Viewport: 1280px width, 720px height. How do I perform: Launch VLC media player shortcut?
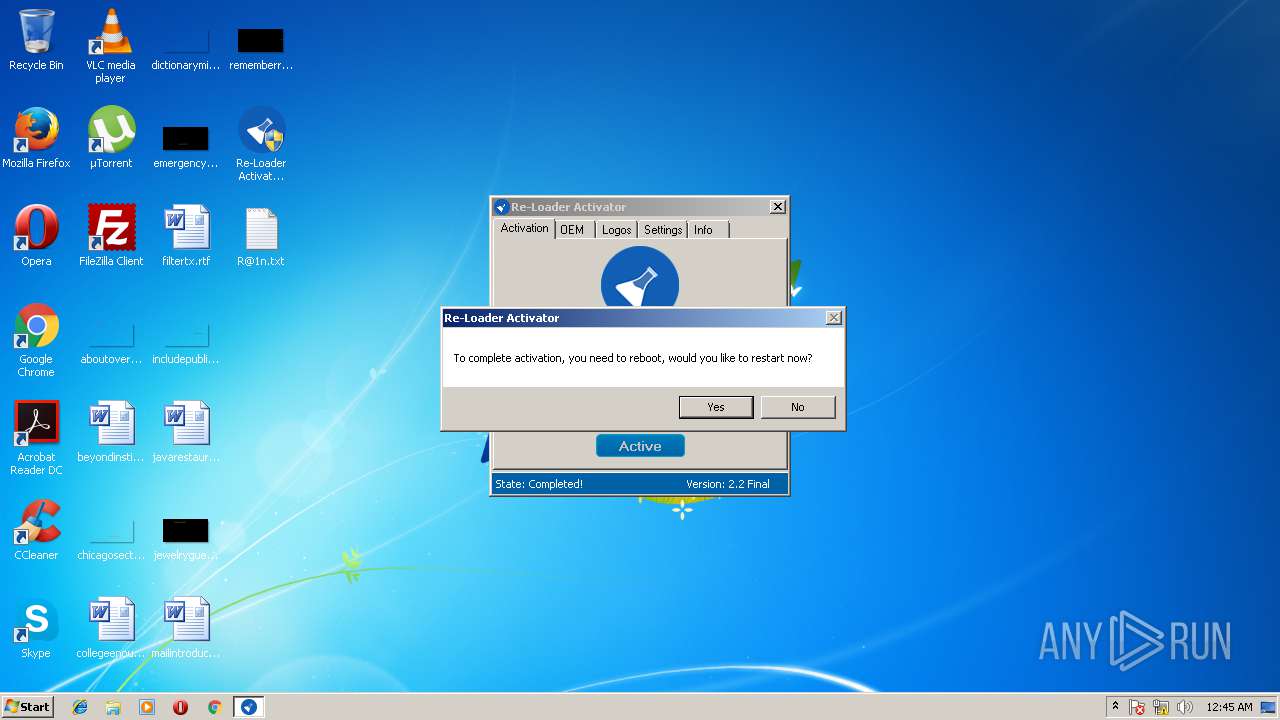tap(110, 46)
